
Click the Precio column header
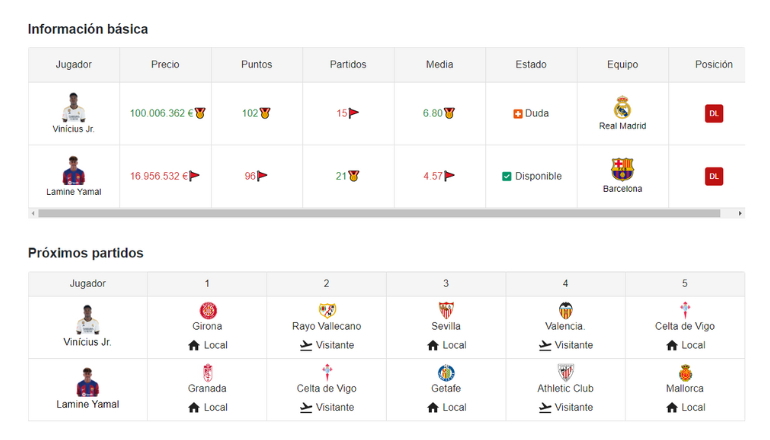[165, 64]
